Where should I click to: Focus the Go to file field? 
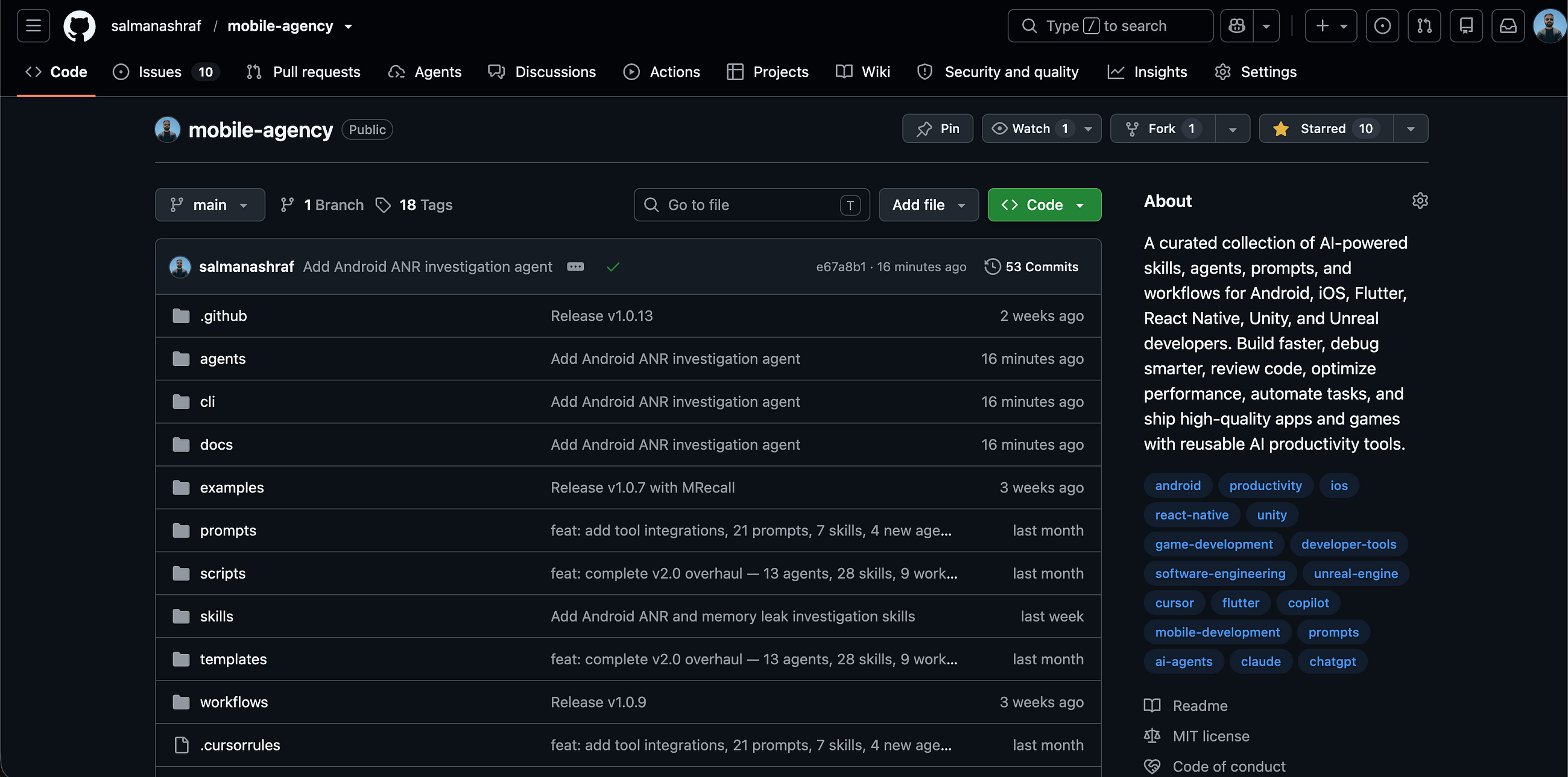752,205
